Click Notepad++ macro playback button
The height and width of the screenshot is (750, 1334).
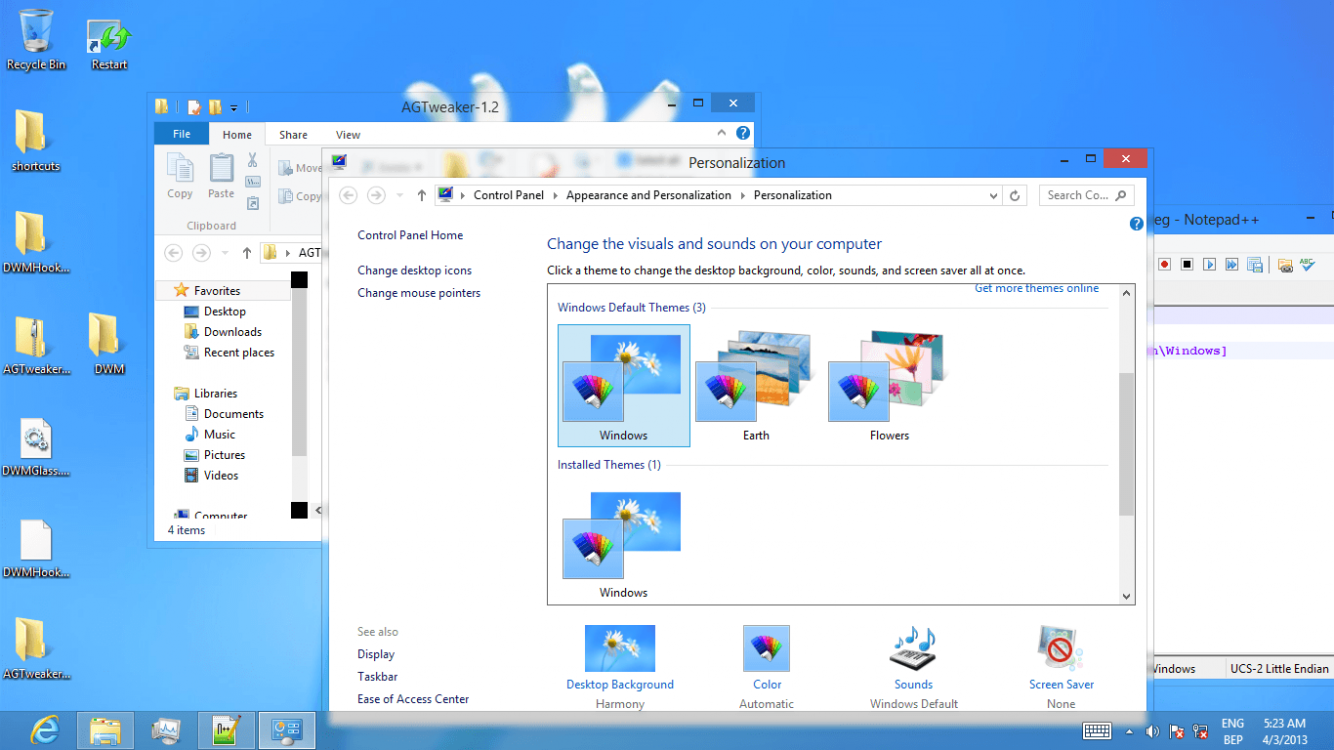[1209, 265]
